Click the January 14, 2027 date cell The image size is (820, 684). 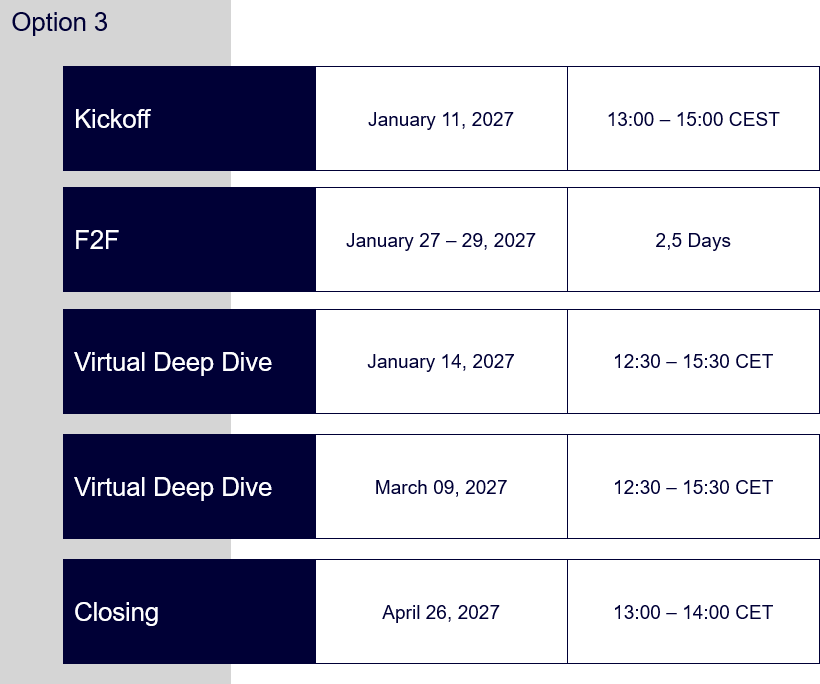click(x=441, y=361)
